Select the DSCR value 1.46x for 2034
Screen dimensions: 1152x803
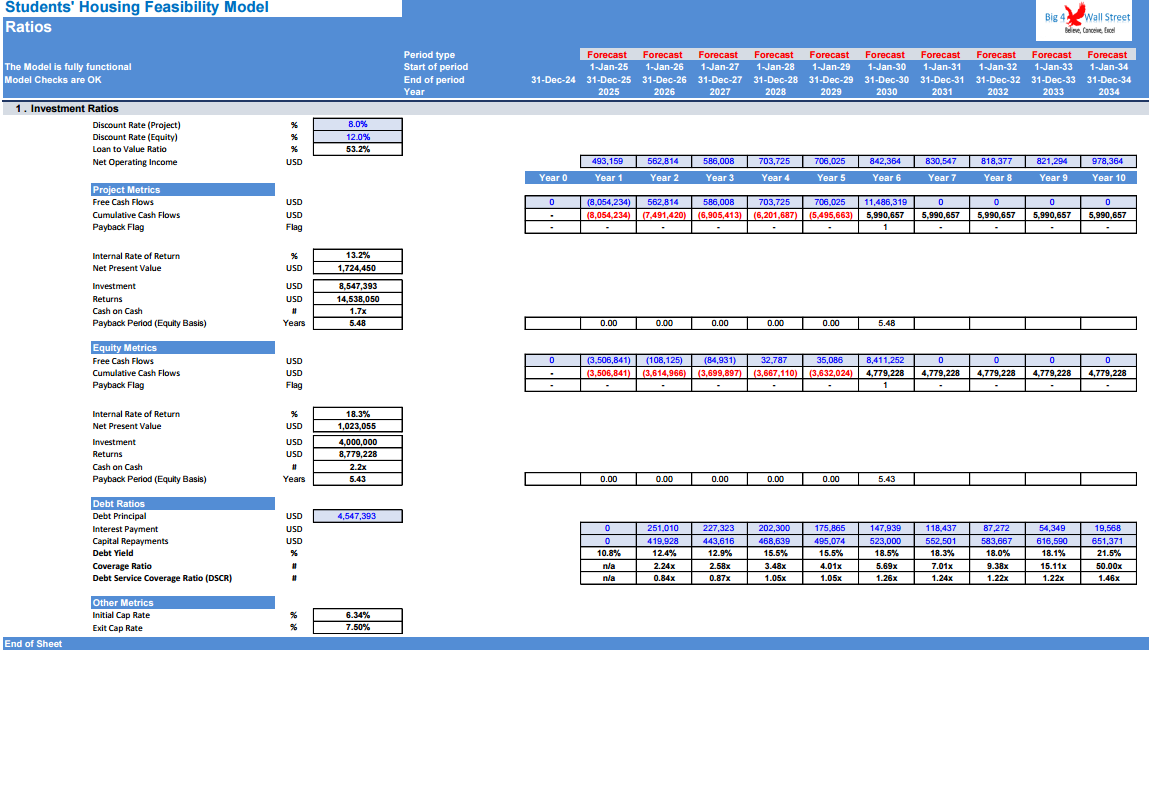1108,578
